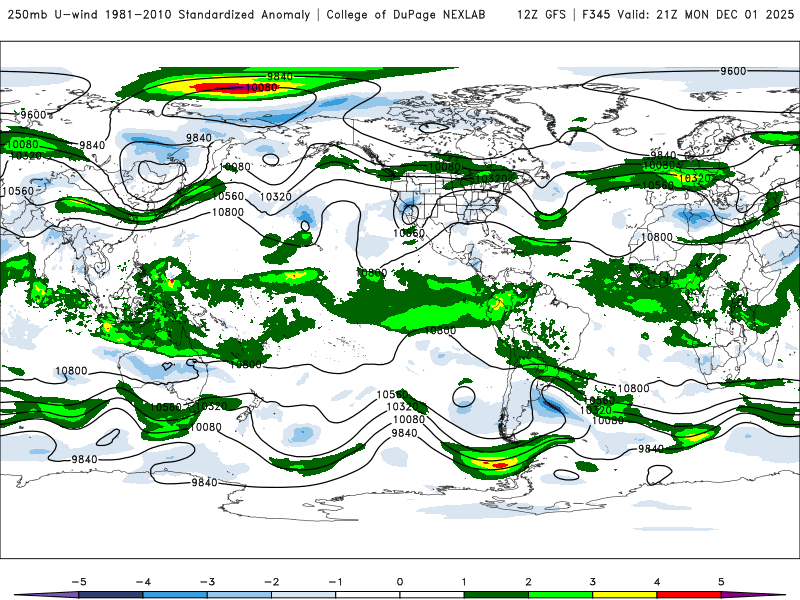The width and height of the screenshot is (800, 600).
Task: Click the "21Z MON DEC 01 2025" valid time
Action: (725, 15)
